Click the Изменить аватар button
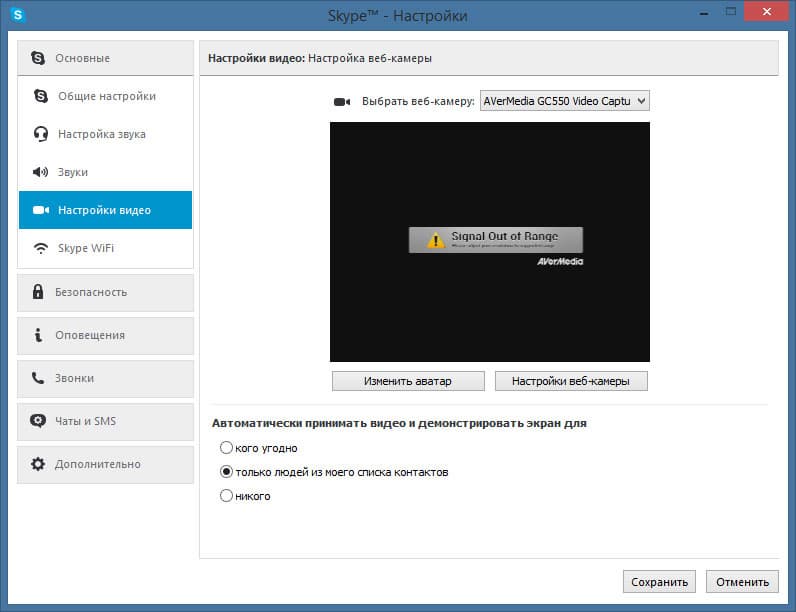Image resolution: width=796 pixels, height=612 pixels. pyautogui.click(x=408, y=381)
